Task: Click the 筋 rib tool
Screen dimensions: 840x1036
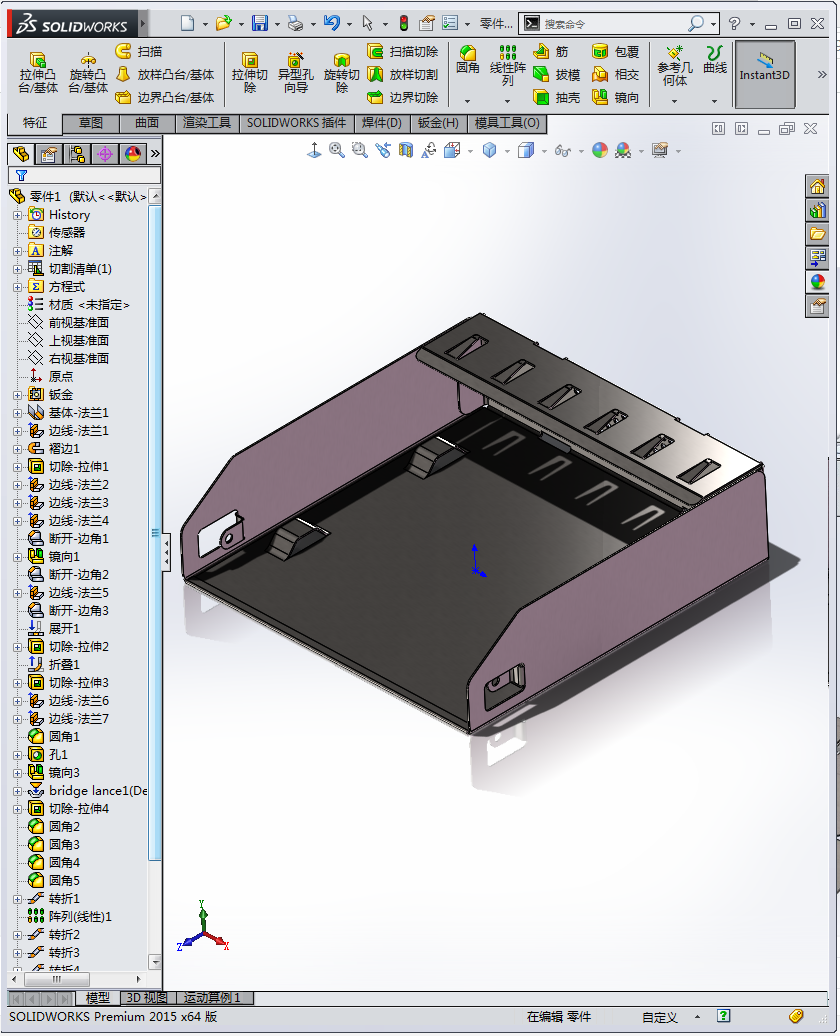Action: (551, 52)
